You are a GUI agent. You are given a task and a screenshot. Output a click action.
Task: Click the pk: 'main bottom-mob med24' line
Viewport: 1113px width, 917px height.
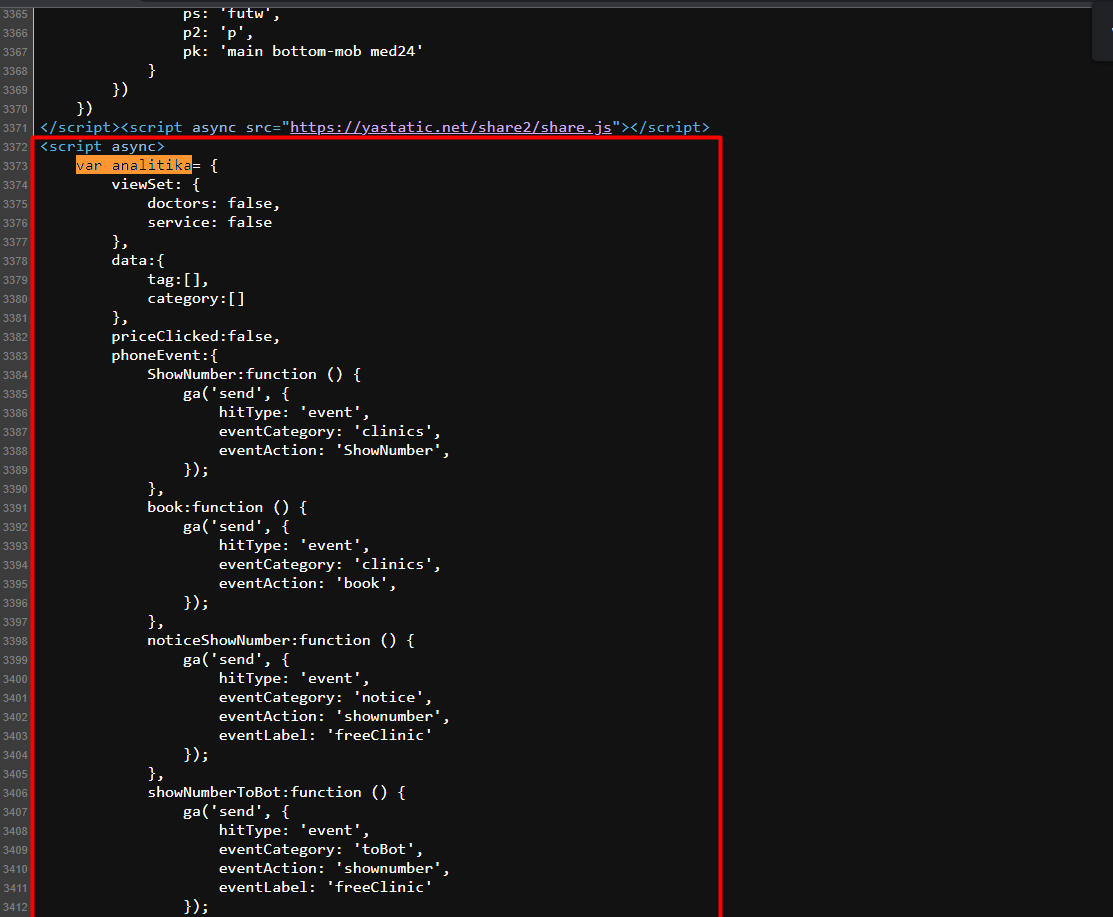[x=303, y=51]
